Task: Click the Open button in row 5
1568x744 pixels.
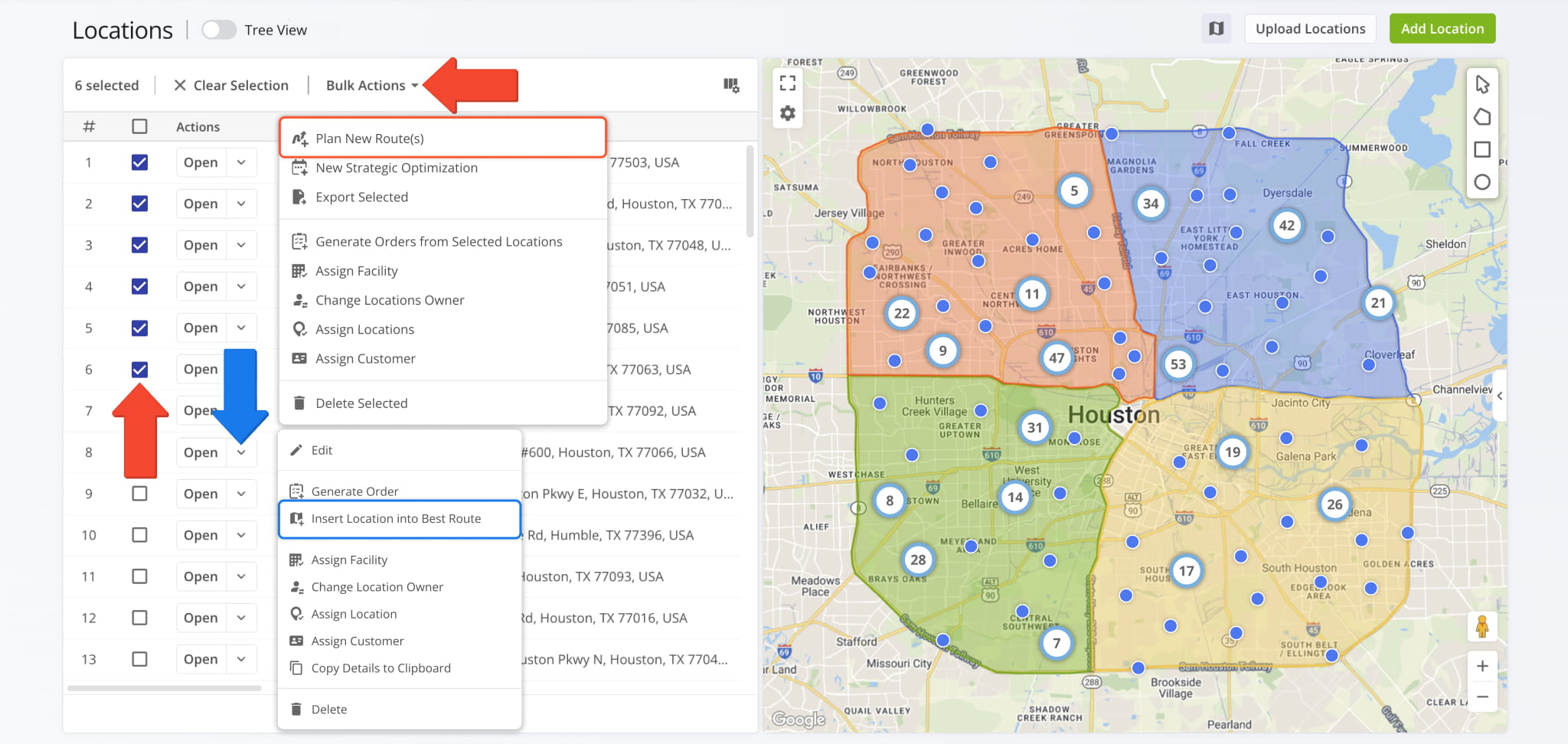Action: tap(201, 328)
